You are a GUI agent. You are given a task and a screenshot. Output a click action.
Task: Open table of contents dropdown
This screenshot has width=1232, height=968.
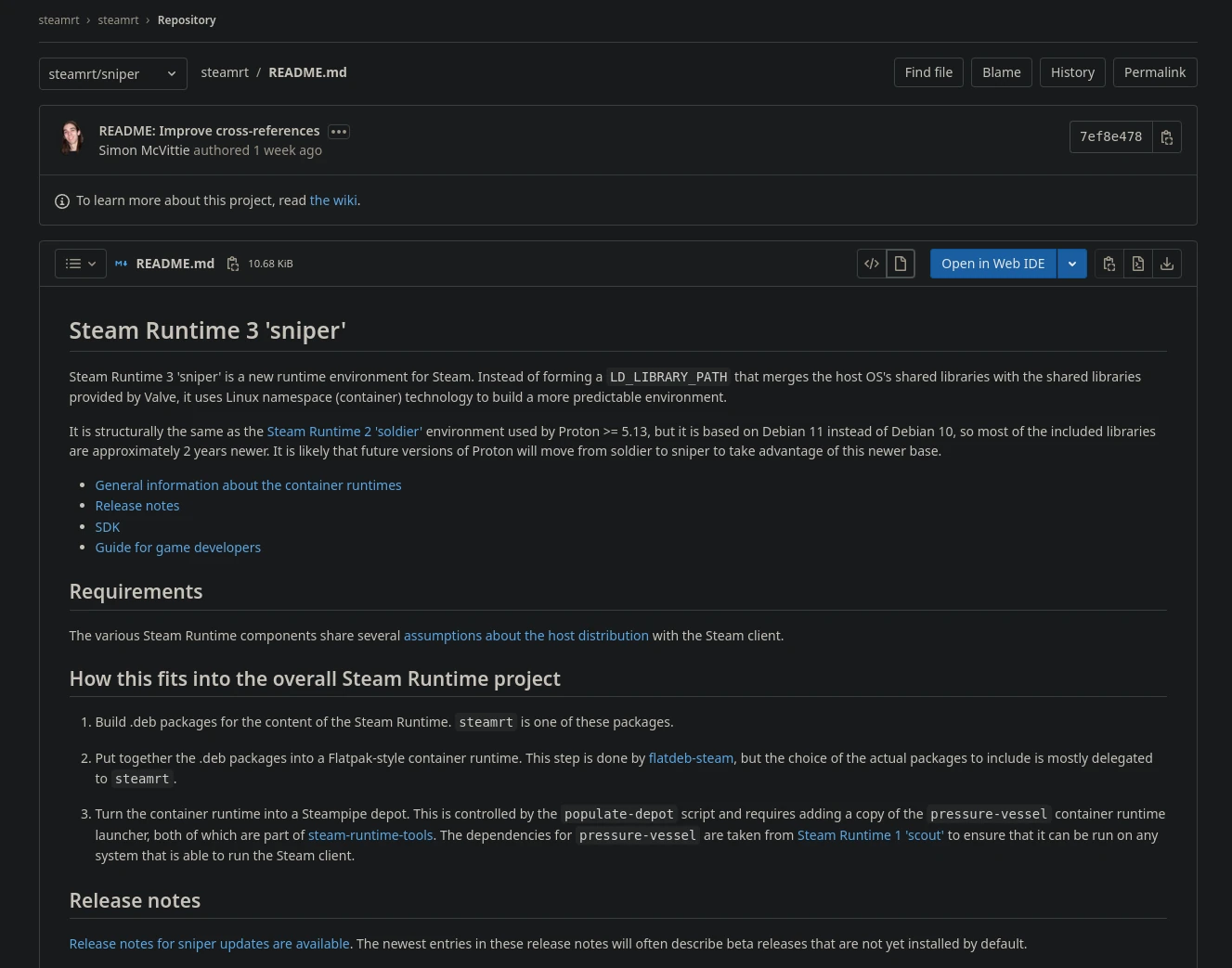pos(81,264)
